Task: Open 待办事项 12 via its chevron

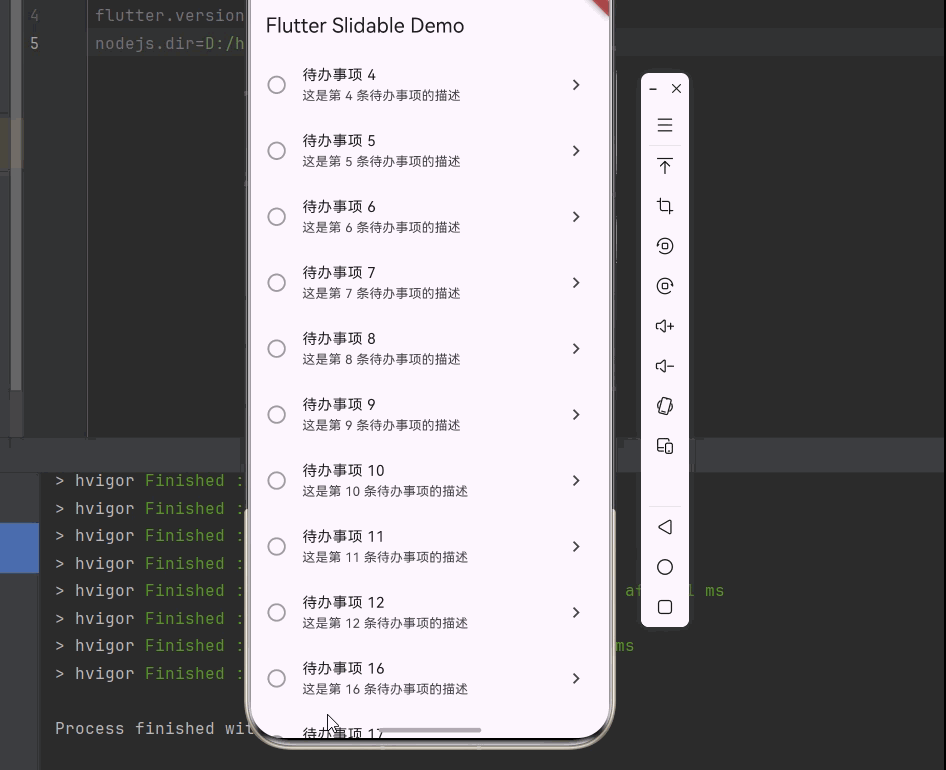Action: [576, 612]
